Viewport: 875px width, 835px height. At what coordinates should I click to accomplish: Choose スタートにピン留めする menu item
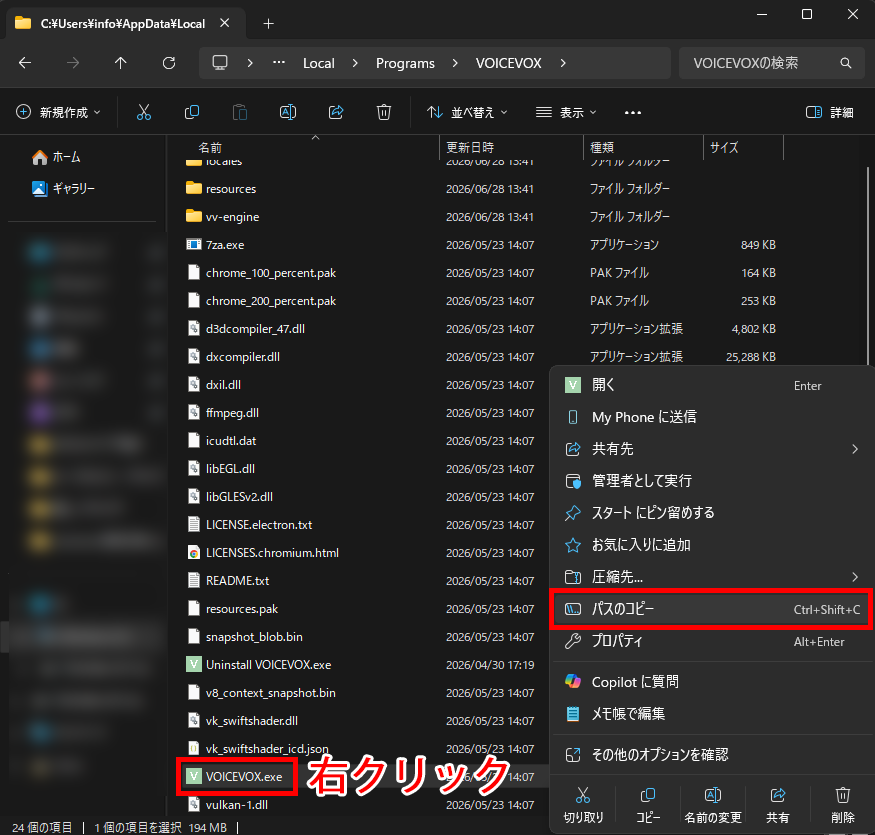click(x=711, y=513)
